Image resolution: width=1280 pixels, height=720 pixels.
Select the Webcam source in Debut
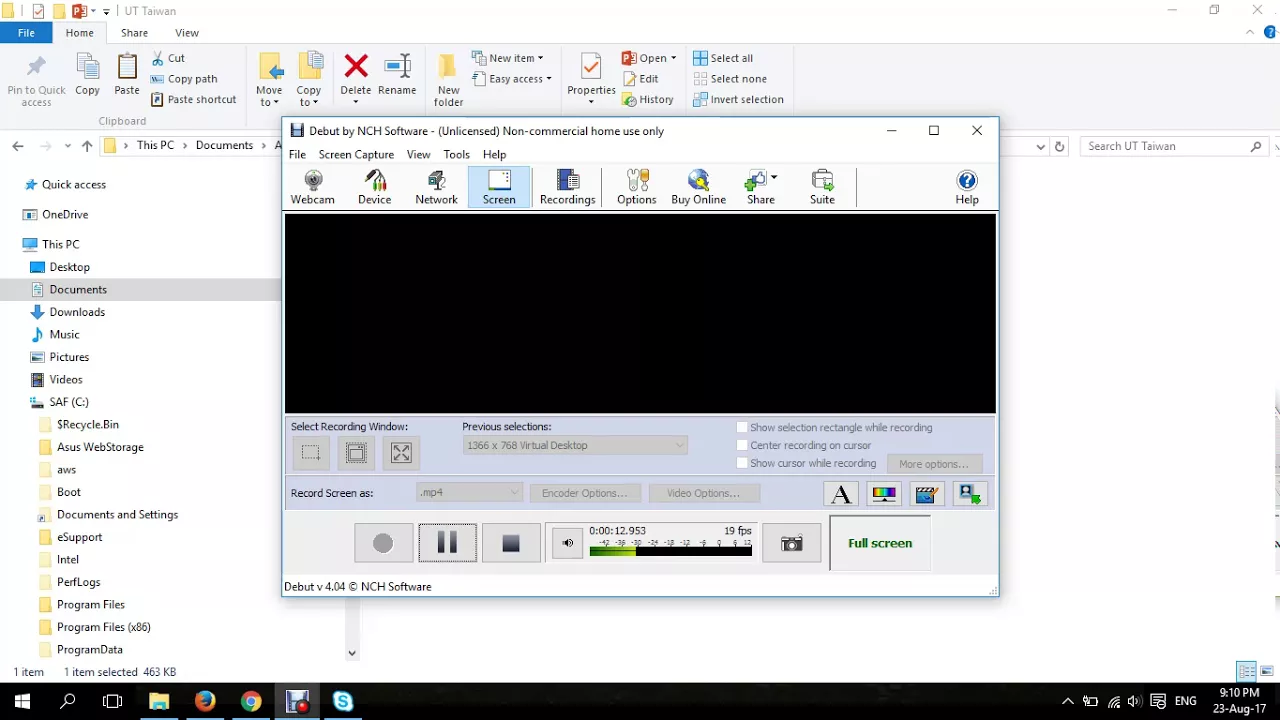click(313, 187)
